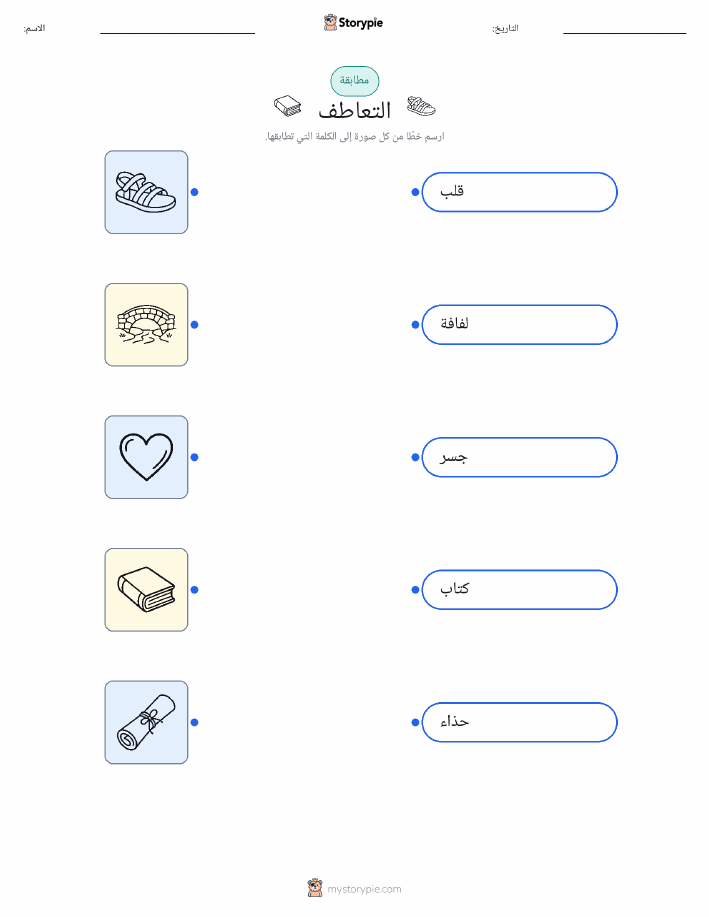The width and height of the screenshot is (709, 917).
Task: Select the word box قلب
Action: pos(519,192)
